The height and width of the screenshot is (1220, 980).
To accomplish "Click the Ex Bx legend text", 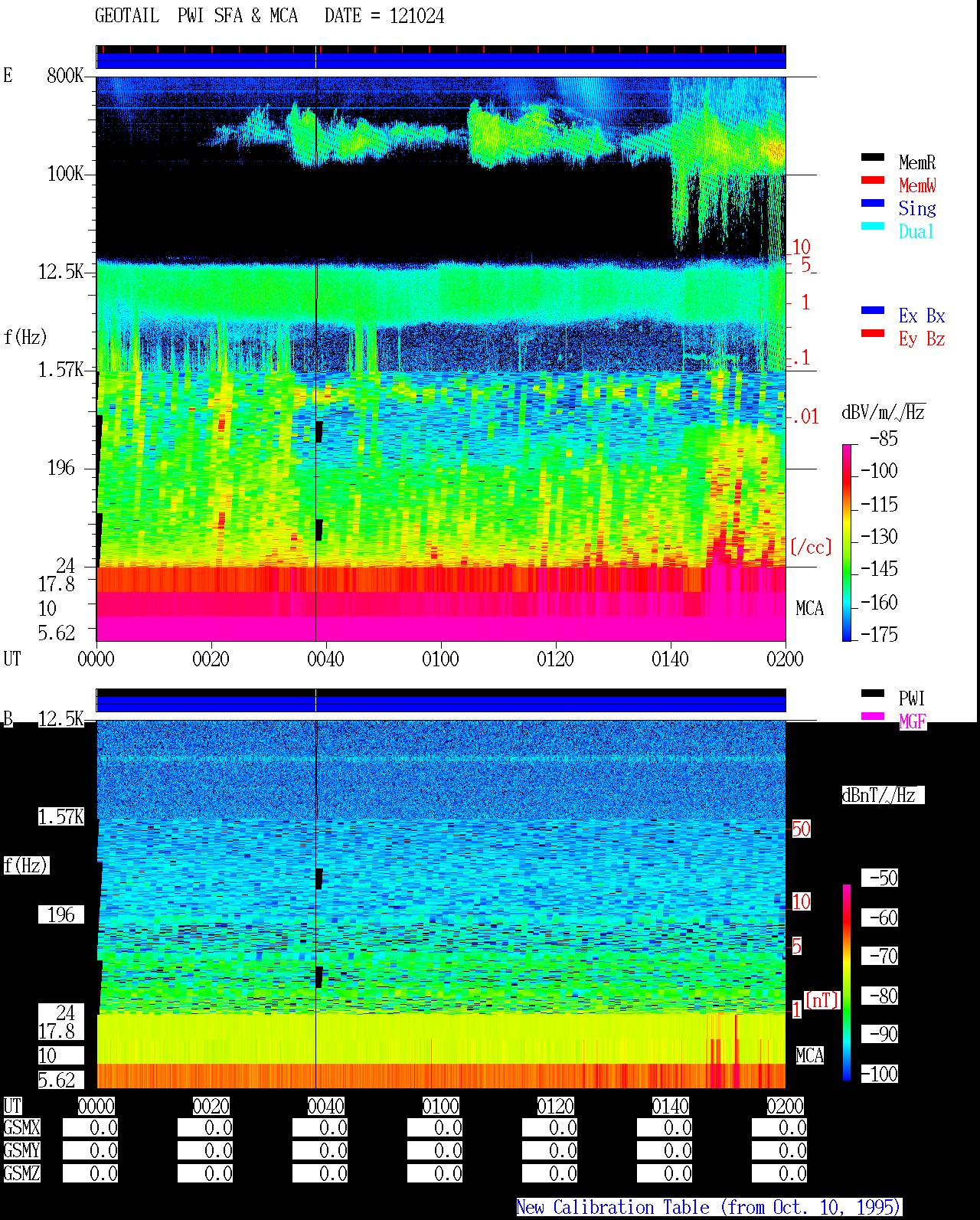I will click(x=922, y=316).
